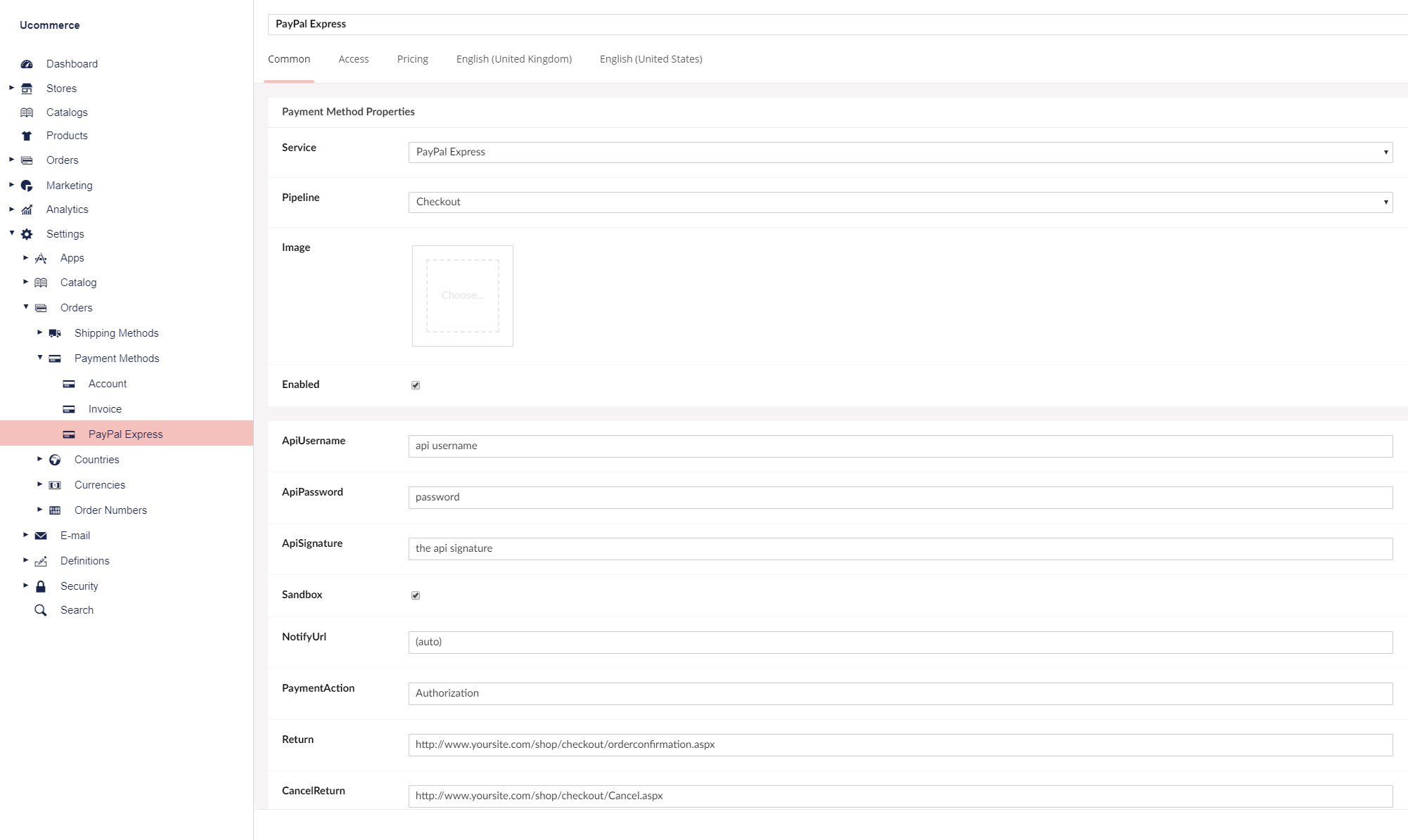Toggle the Enabled checkbox
This screenshot has width=1408, height=840.
(x=416, y=385)
